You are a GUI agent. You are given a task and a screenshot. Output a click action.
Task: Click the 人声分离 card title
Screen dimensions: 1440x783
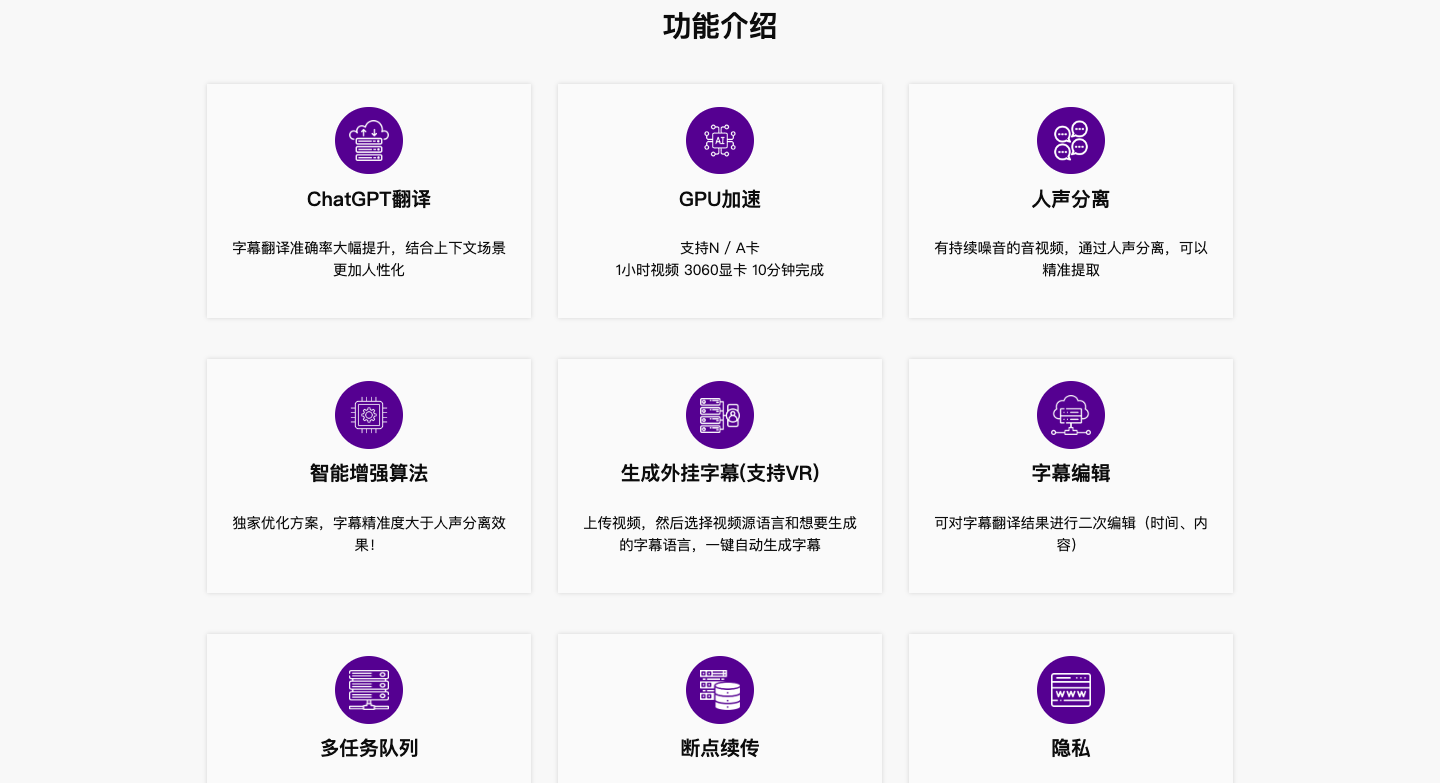click(1071, 199)
